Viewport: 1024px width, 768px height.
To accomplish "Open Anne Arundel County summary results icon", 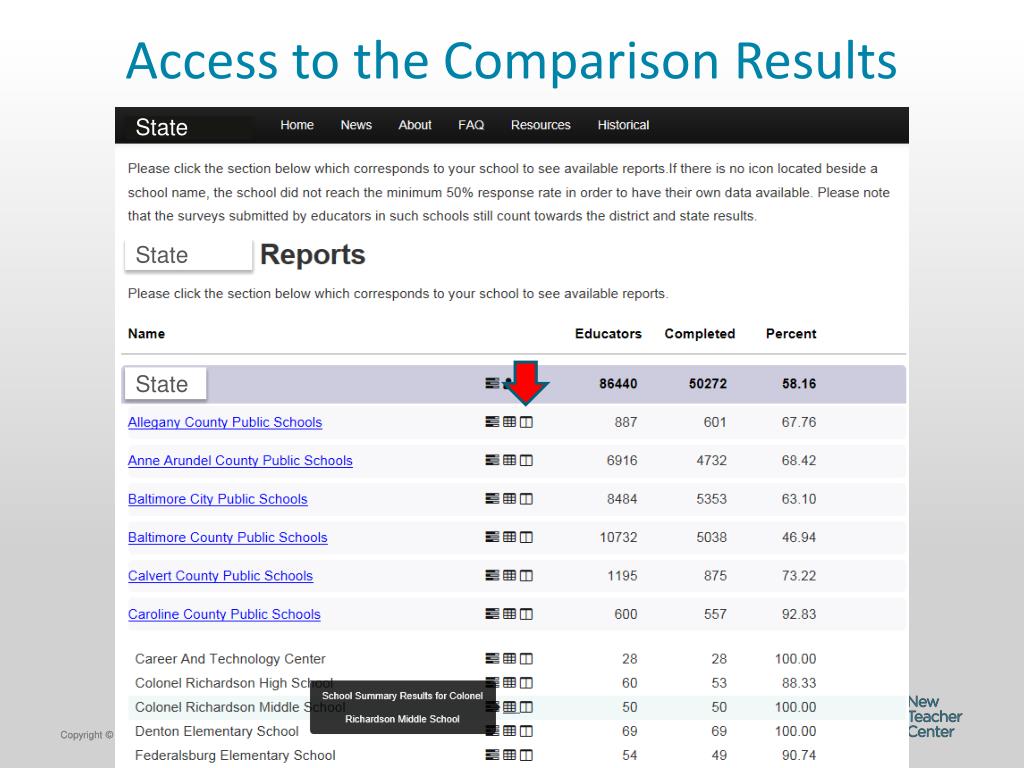I will point(492,460).
